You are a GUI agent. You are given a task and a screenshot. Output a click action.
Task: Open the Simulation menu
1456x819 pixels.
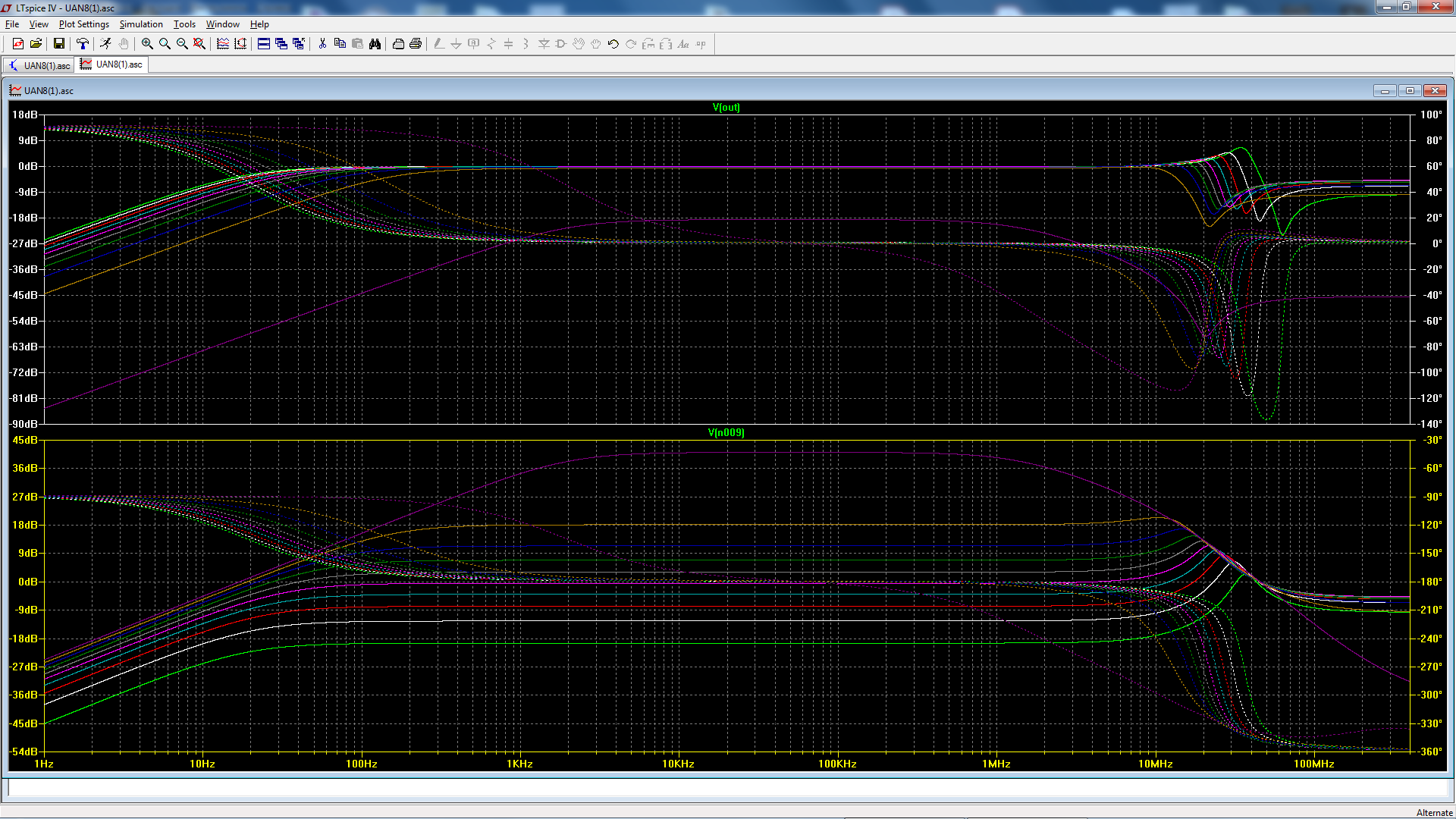[141, 24]
